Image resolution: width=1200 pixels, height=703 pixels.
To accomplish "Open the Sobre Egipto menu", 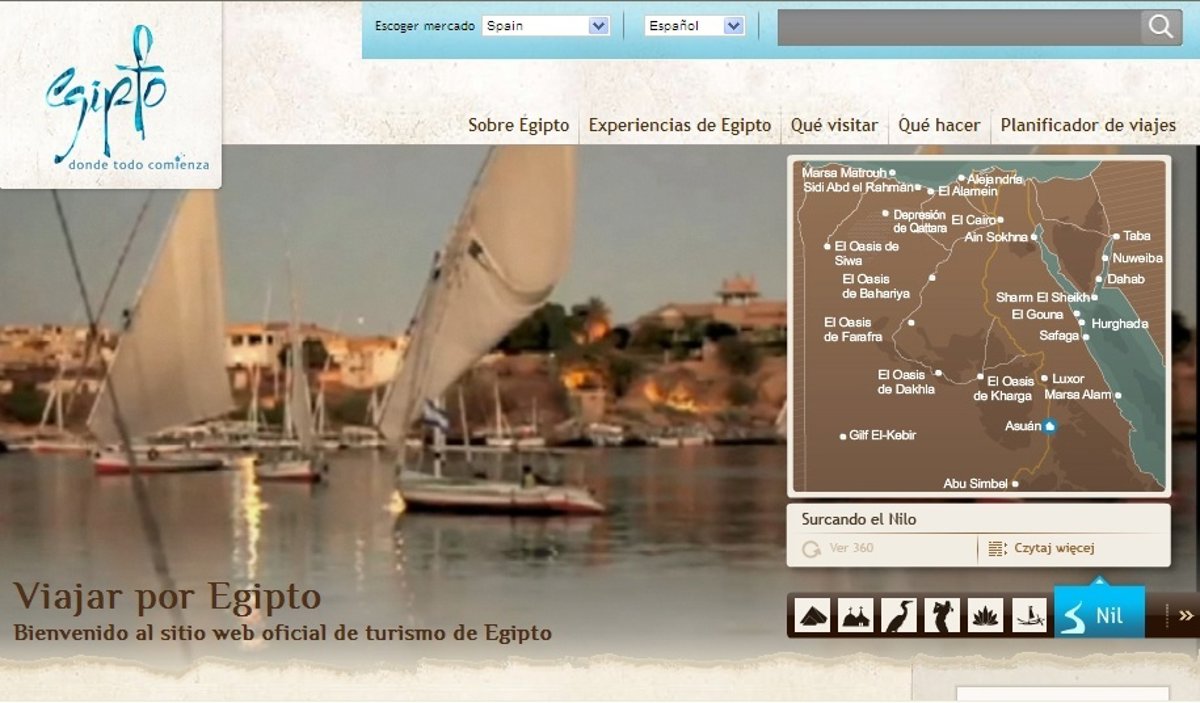I will [x=518, y=125].
